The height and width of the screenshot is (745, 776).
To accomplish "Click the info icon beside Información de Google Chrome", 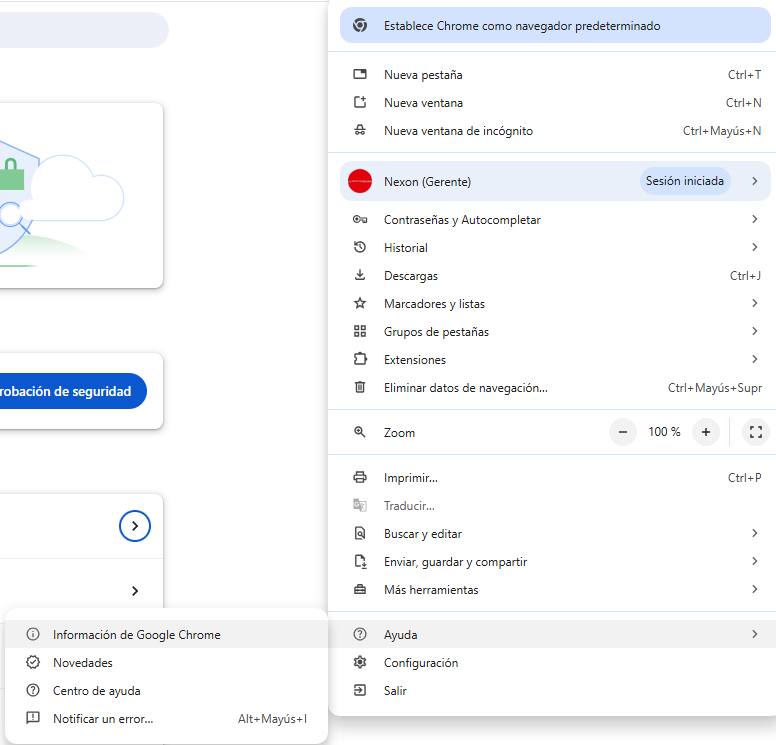I will click(33, 634).
